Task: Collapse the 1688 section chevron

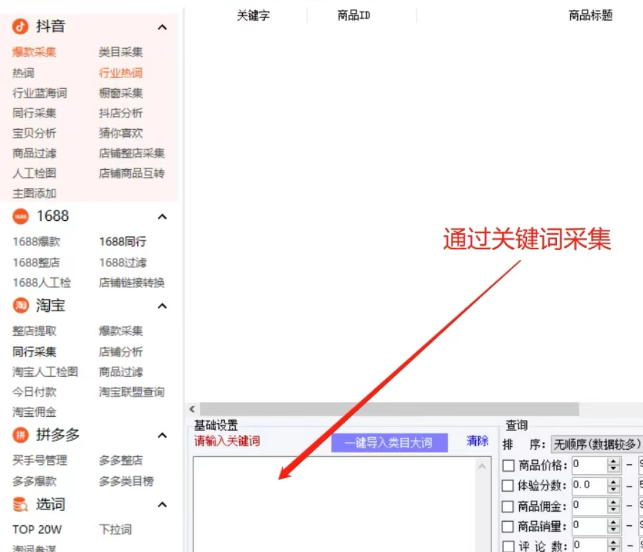Action: pyautogui.click(x=162, y=217)
